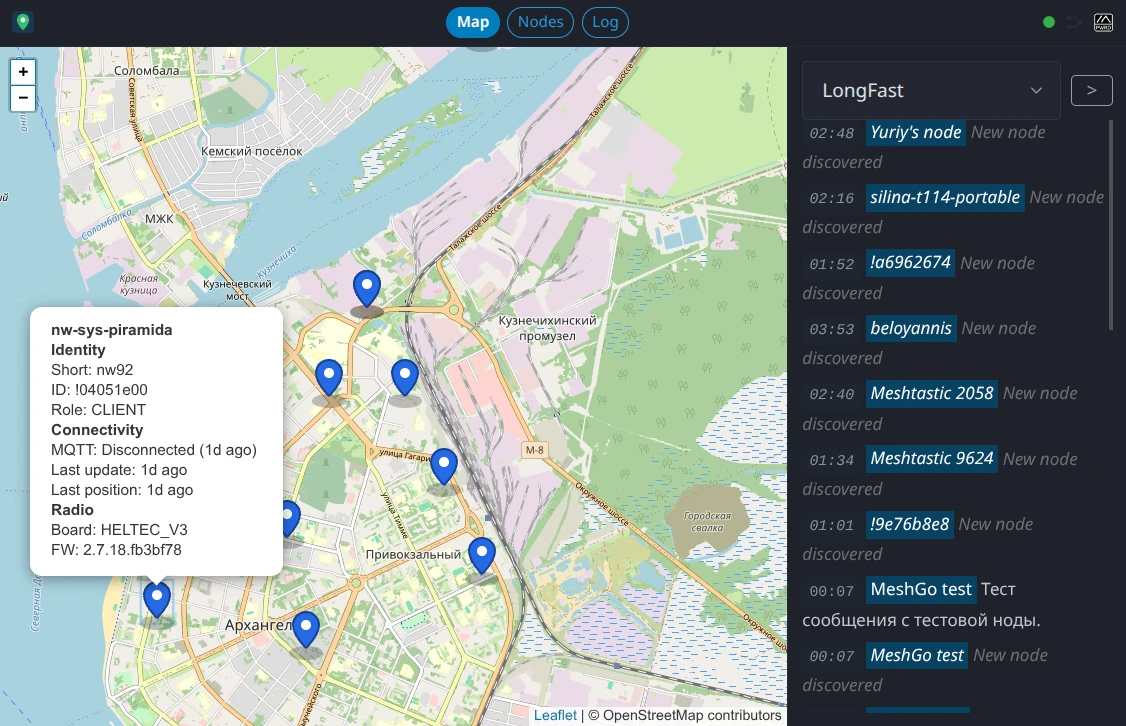Open MeshGo test node discovered entry
Viewport: 1126px width, 726px height.
point(916,655)
